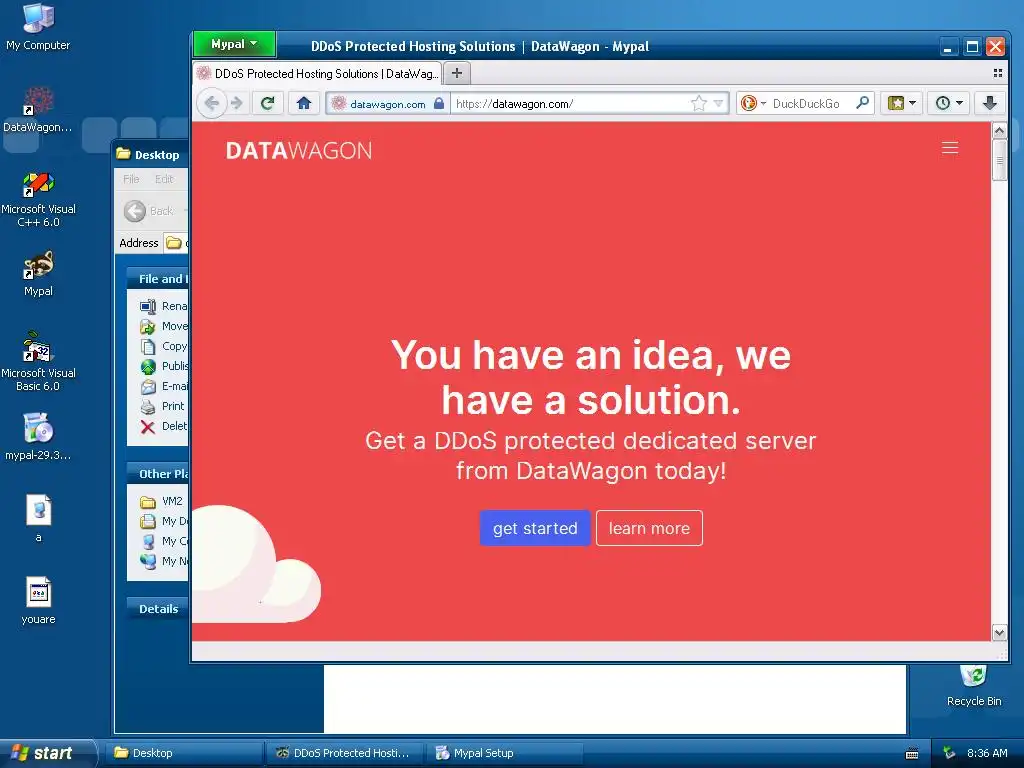The height and width of the screenshot is (768, 1024).
Task: Expand the Details panel header
Action: click(157, 609)
